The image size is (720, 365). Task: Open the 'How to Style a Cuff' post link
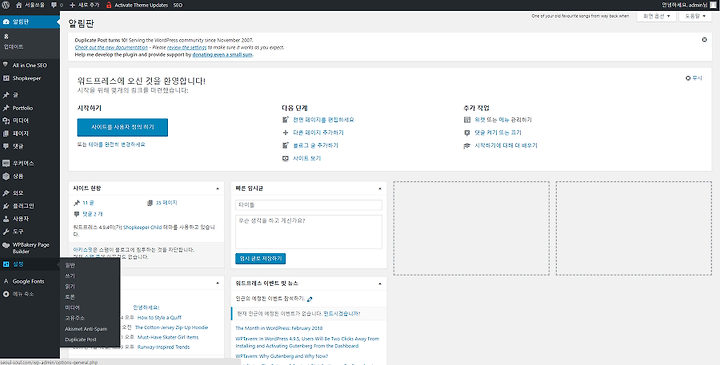(159, 318)
